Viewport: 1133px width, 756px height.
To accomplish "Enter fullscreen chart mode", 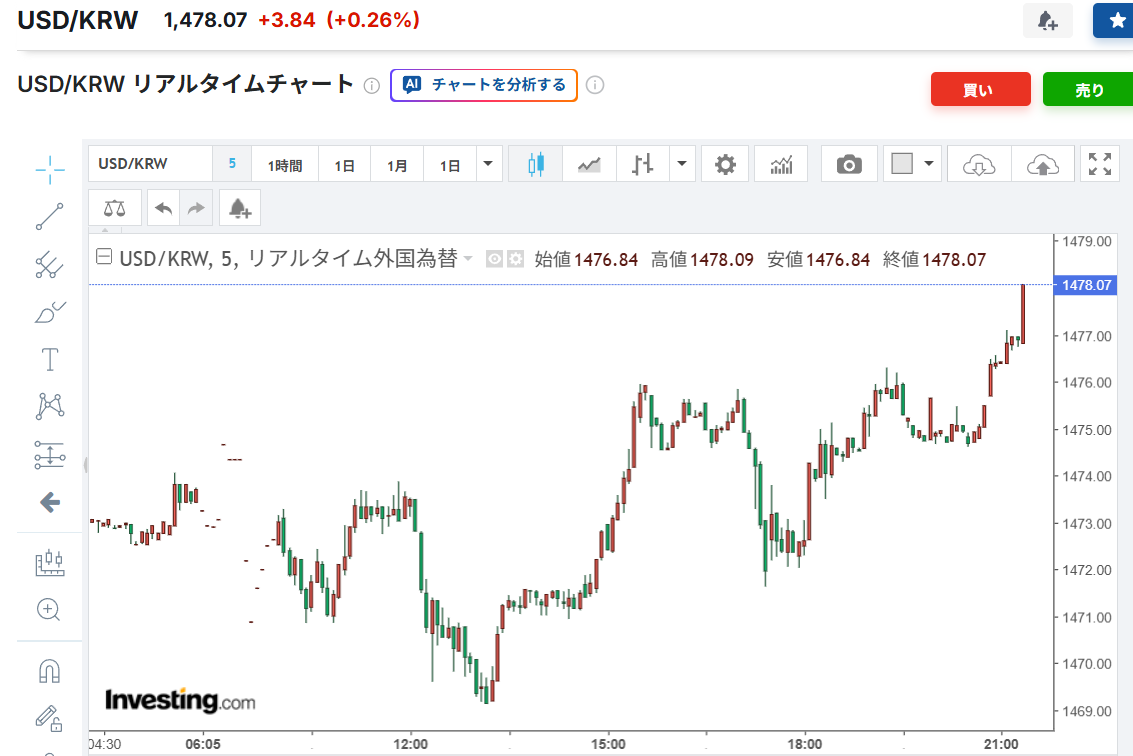I will pyautogui.click(x=1100, y=165).
